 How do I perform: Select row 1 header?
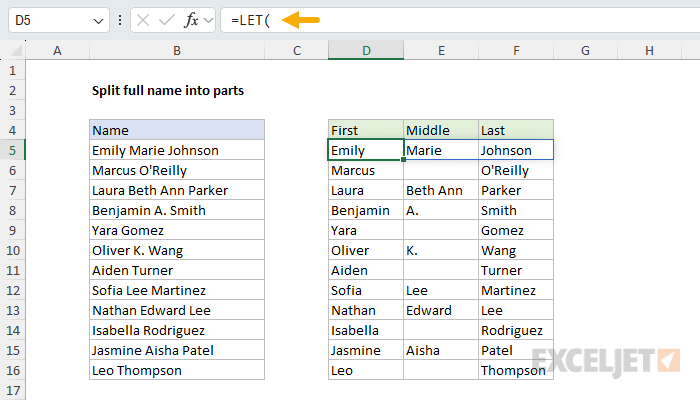pyautogui.click(x=12, y=70)
